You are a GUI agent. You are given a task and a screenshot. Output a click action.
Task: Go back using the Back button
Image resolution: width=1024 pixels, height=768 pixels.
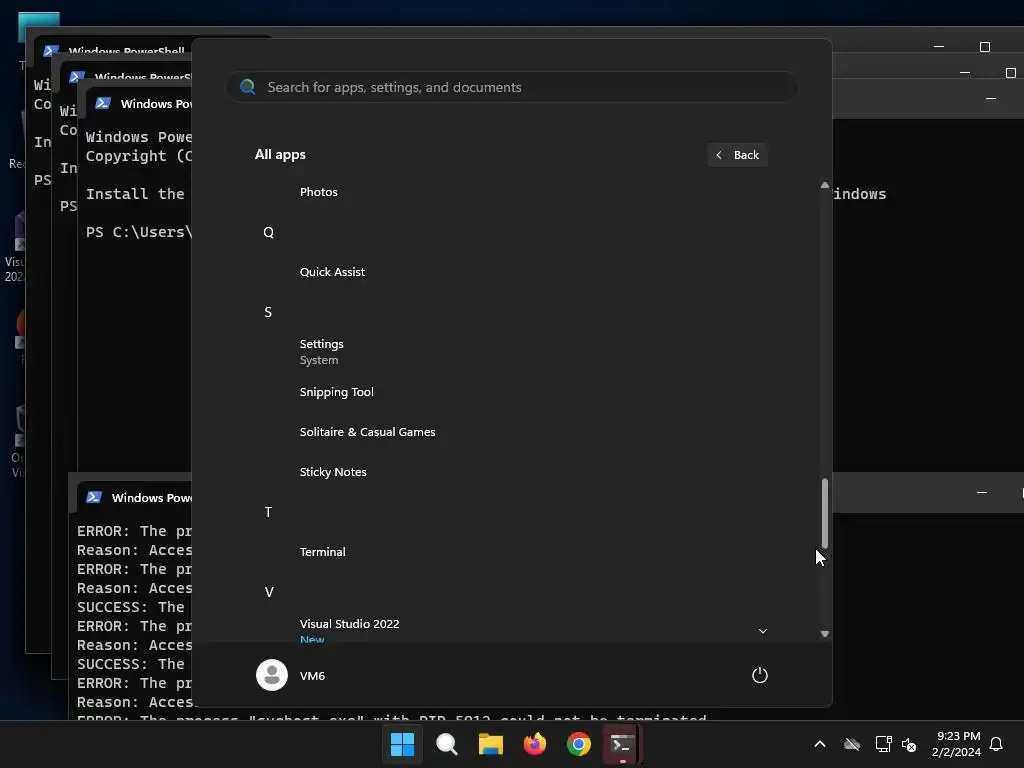737,155
